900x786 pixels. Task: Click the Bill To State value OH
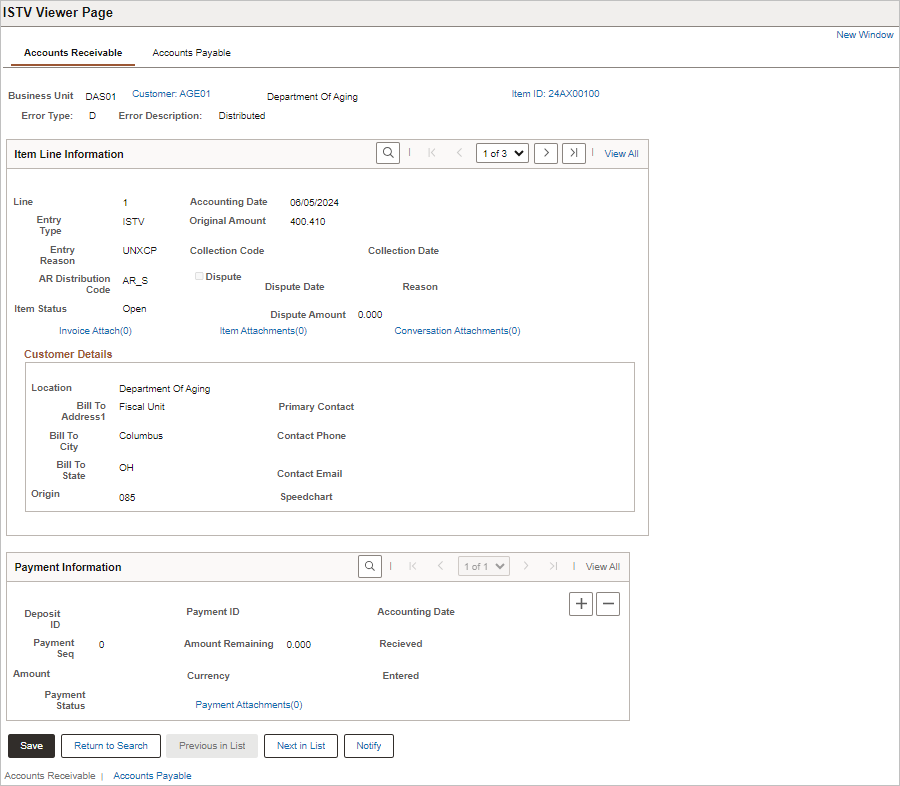(x=126, y=468)
